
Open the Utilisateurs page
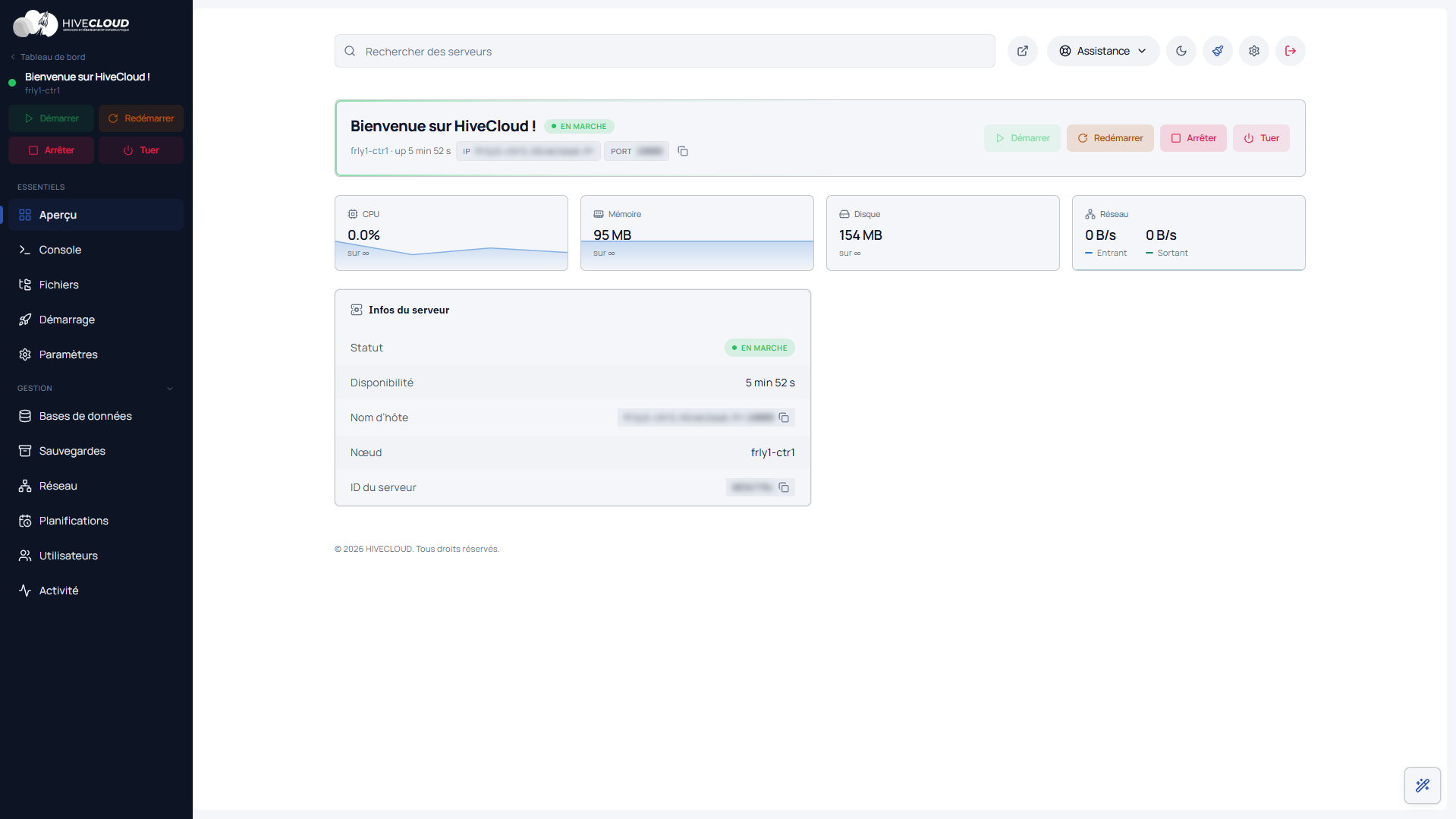[96, 556]
